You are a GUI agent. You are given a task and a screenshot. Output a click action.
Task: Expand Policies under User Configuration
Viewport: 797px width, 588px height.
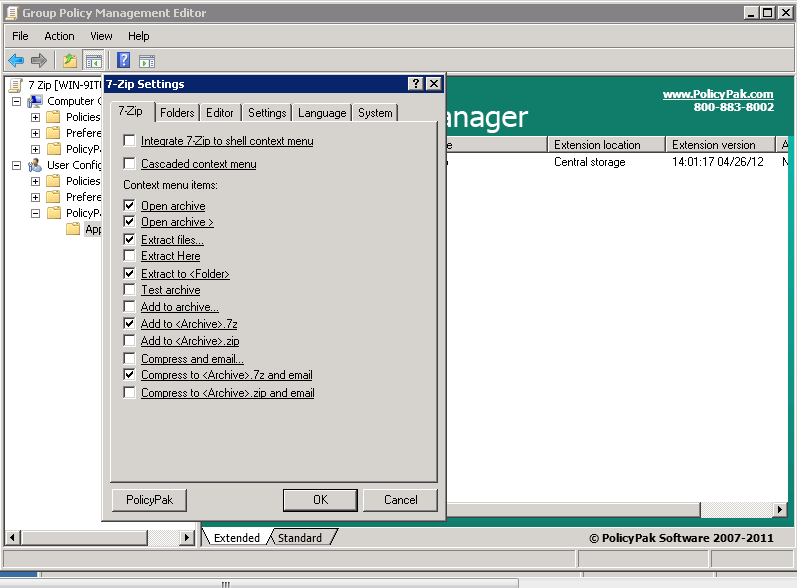[35, 181]
